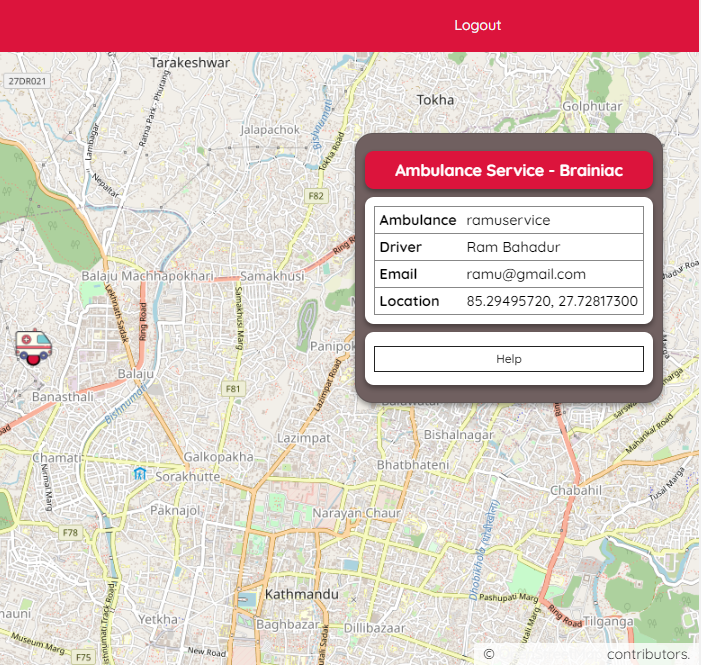Click the Tarakeshwar label on the map

coord(190,63)
